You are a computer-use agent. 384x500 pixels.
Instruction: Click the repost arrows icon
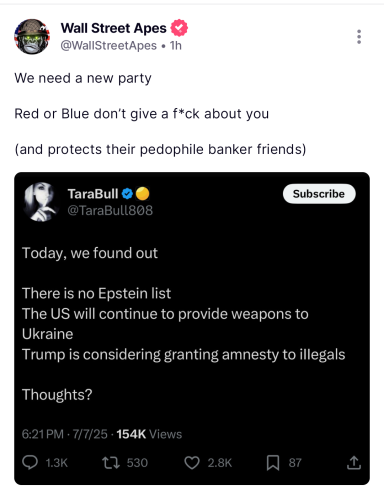[111, 463]
